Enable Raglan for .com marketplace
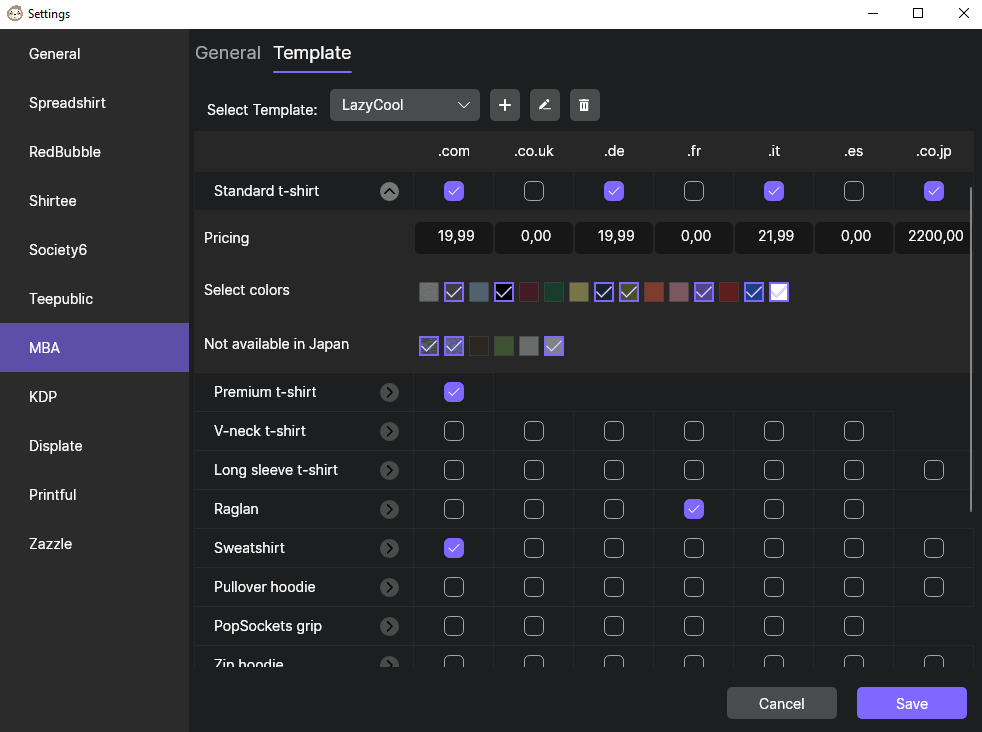The width and height of the screenshot is (982, 732). point(454,509)
